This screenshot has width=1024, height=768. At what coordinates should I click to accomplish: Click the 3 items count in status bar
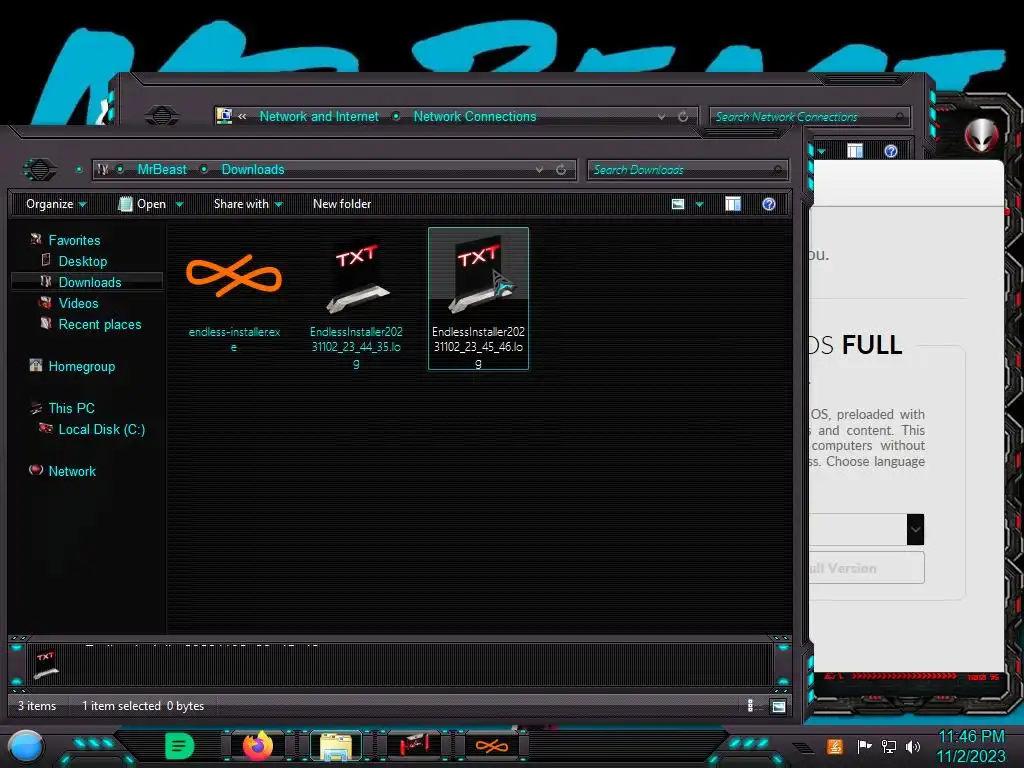coord(37,706)
